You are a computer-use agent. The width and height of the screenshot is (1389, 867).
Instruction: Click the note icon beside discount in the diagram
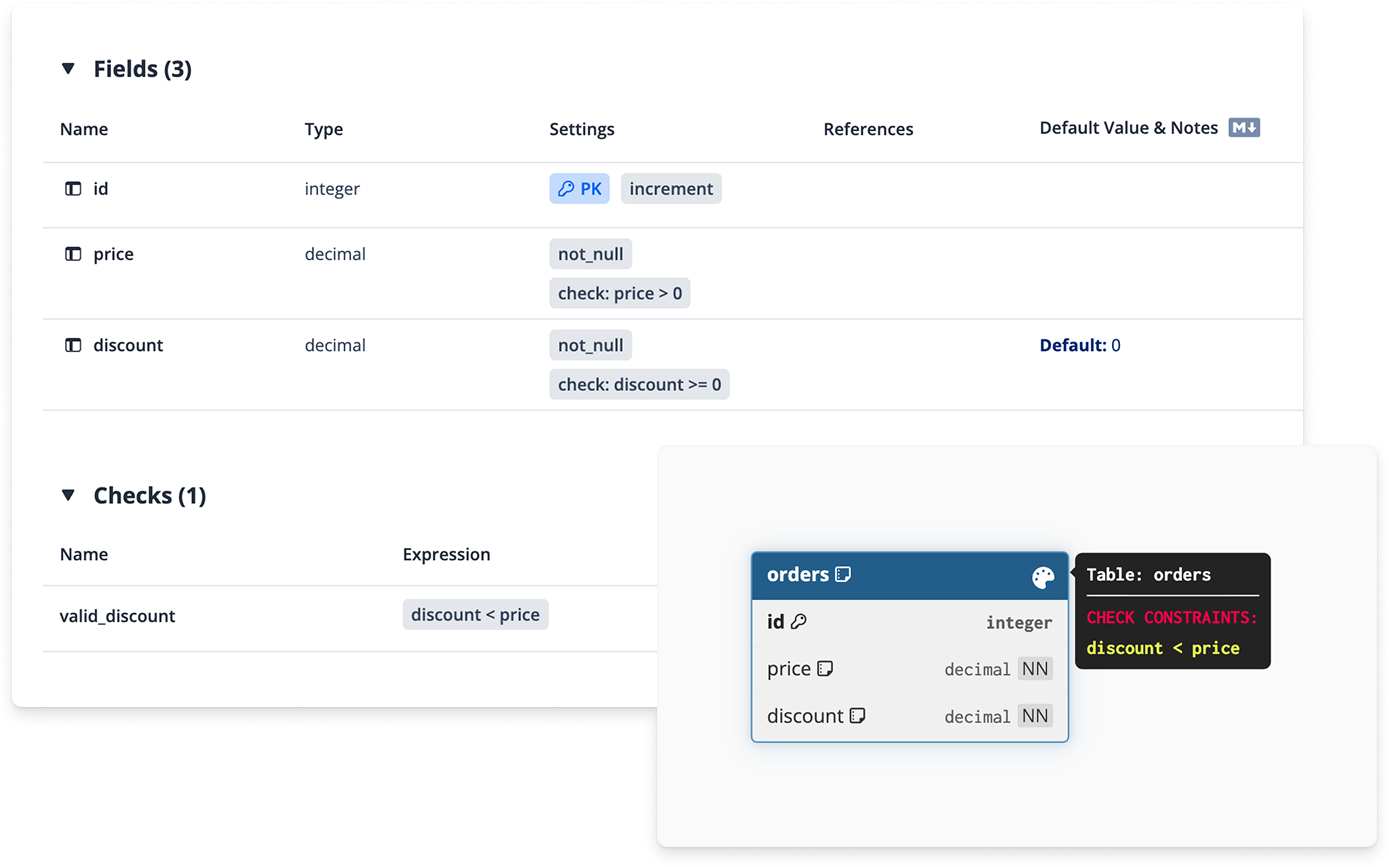coord(858,715)
